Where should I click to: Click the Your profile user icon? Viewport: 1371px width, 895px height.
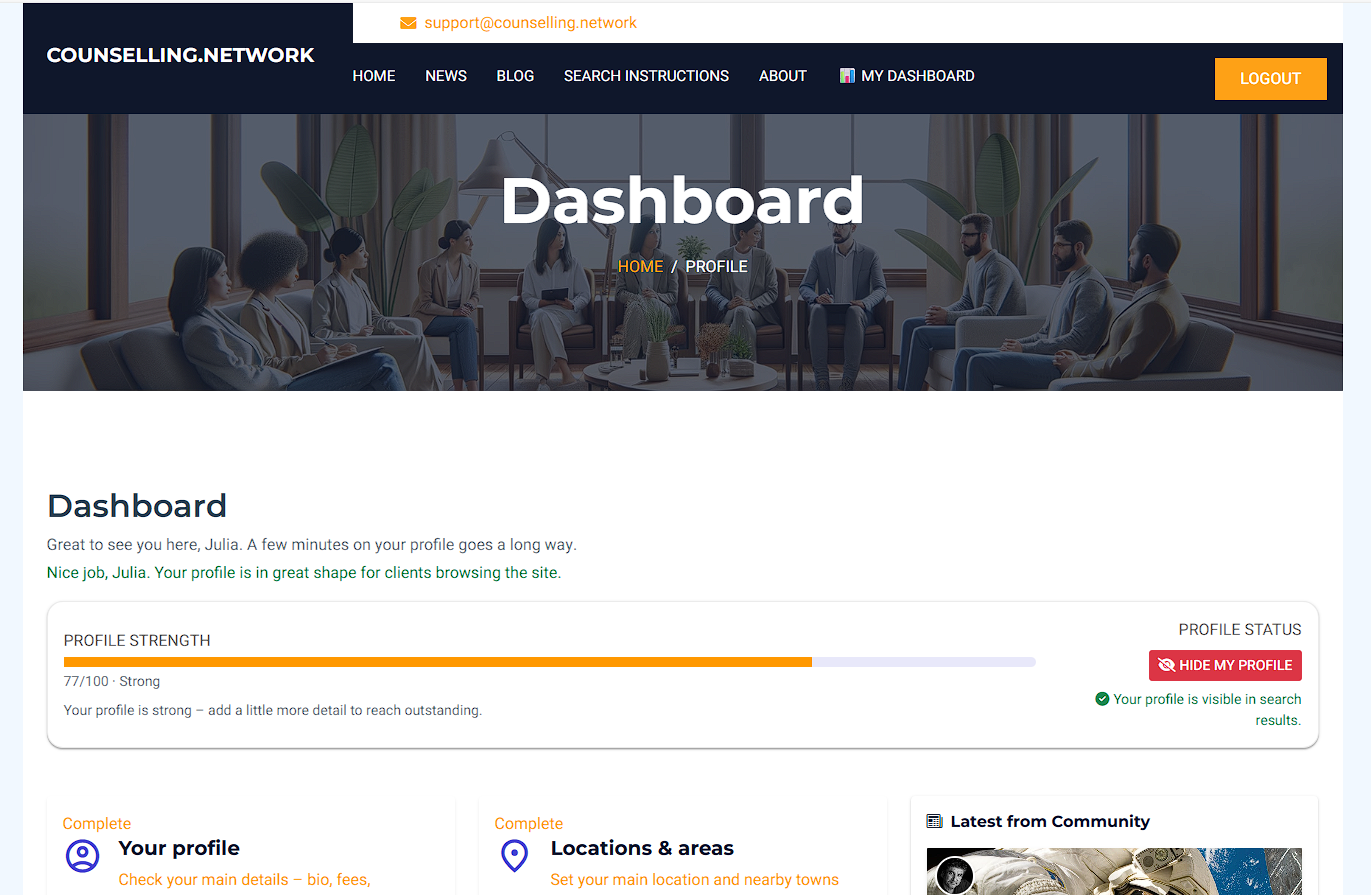click(x=82, y=855)
